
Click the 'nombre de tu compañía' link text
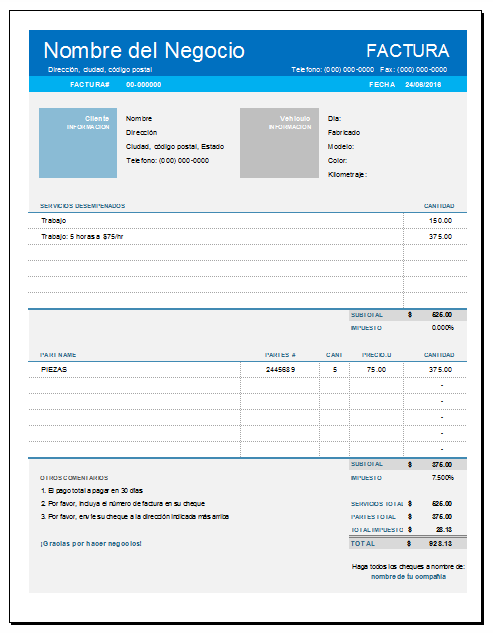coord(408,576)
